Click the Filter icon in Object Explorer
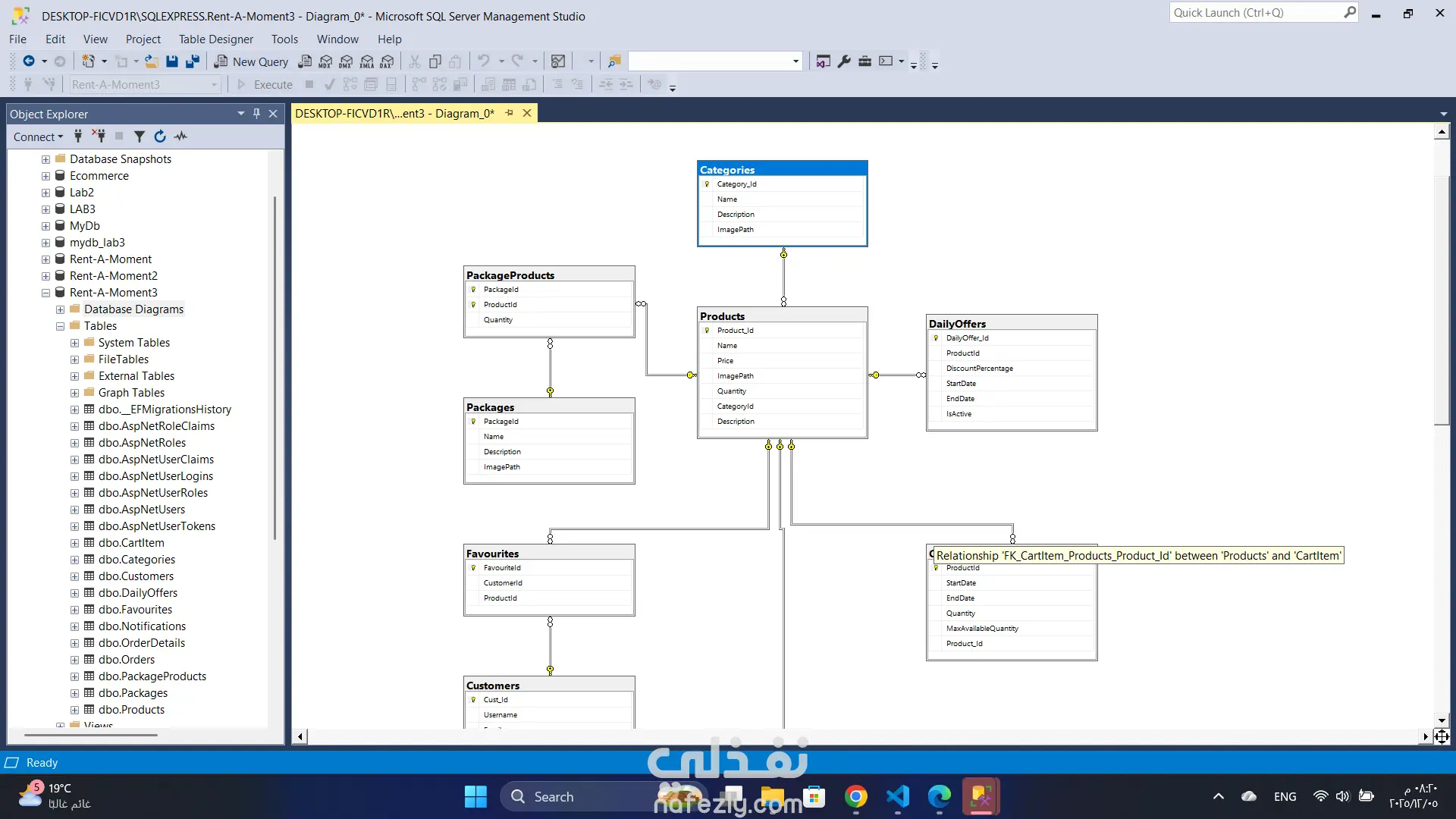1456x819 pixels. 140,136
